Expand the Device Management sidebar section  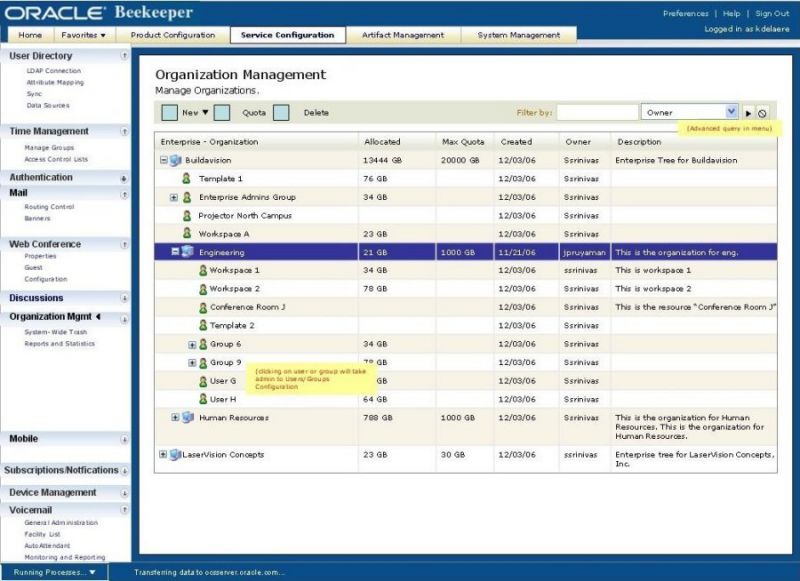click(x=124, y=493)
